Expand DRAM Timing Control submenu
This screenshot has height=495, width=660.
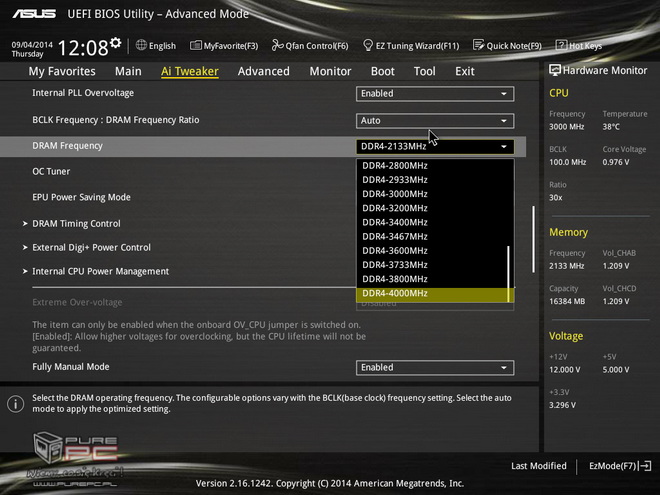pyautogui.click(x=76, y=224)
